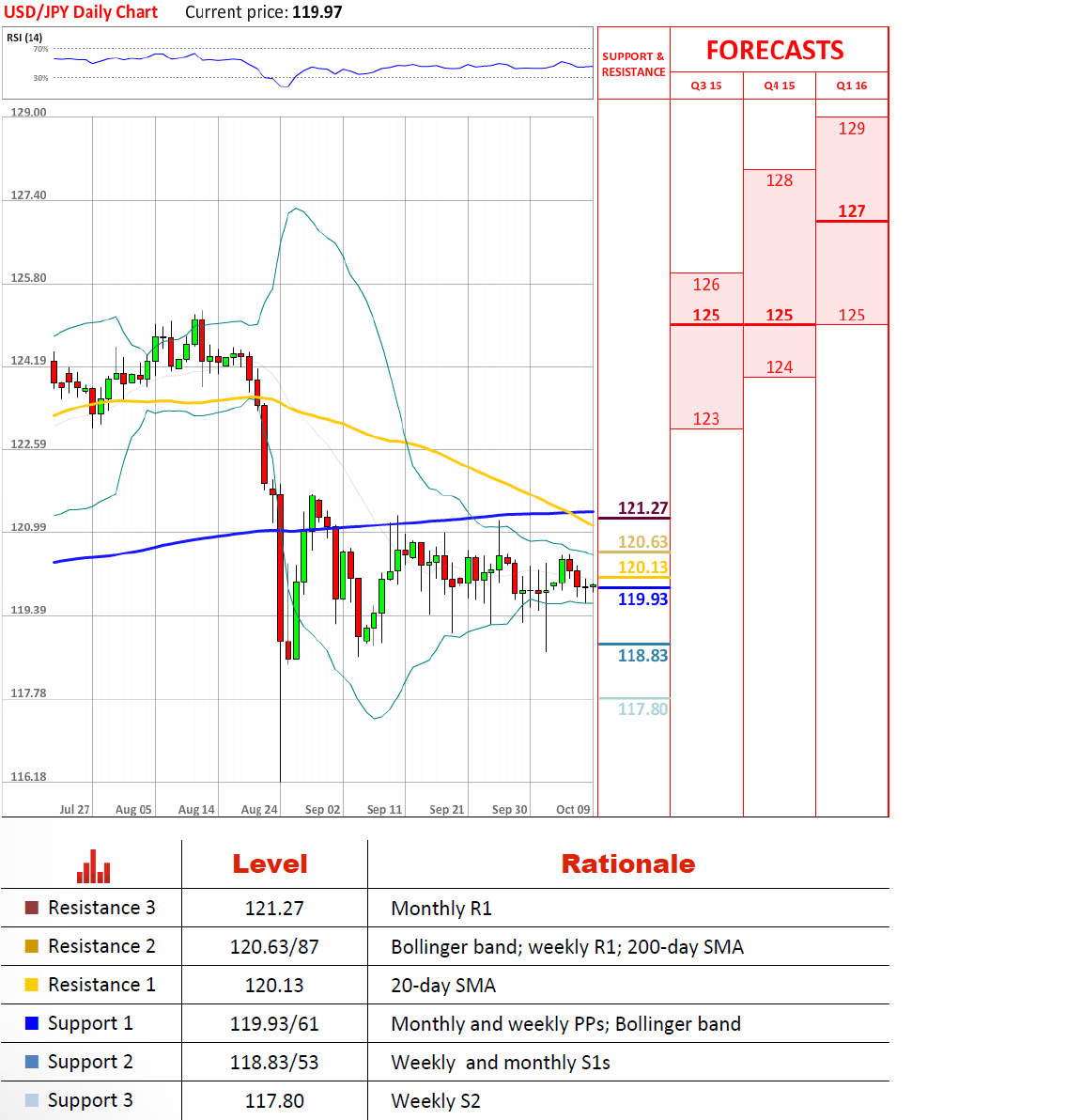Image resolution: width=1082 pixels, height=1120 pixels.
Task: Click the 'Oct 09' date axis label
Action: 574,810
